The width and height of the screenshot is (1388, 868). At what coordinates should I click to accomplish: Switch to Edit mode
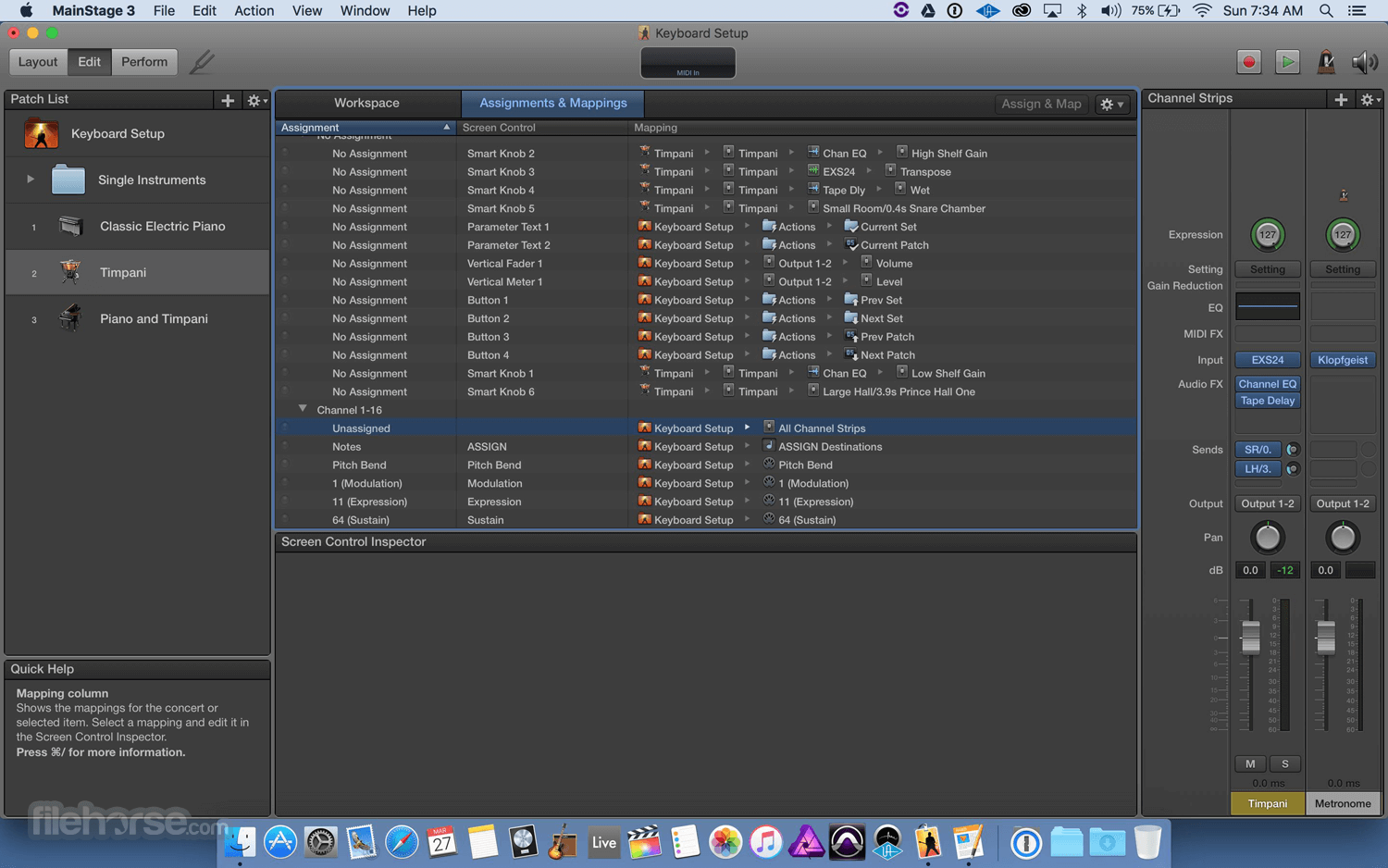pos(89,62)
